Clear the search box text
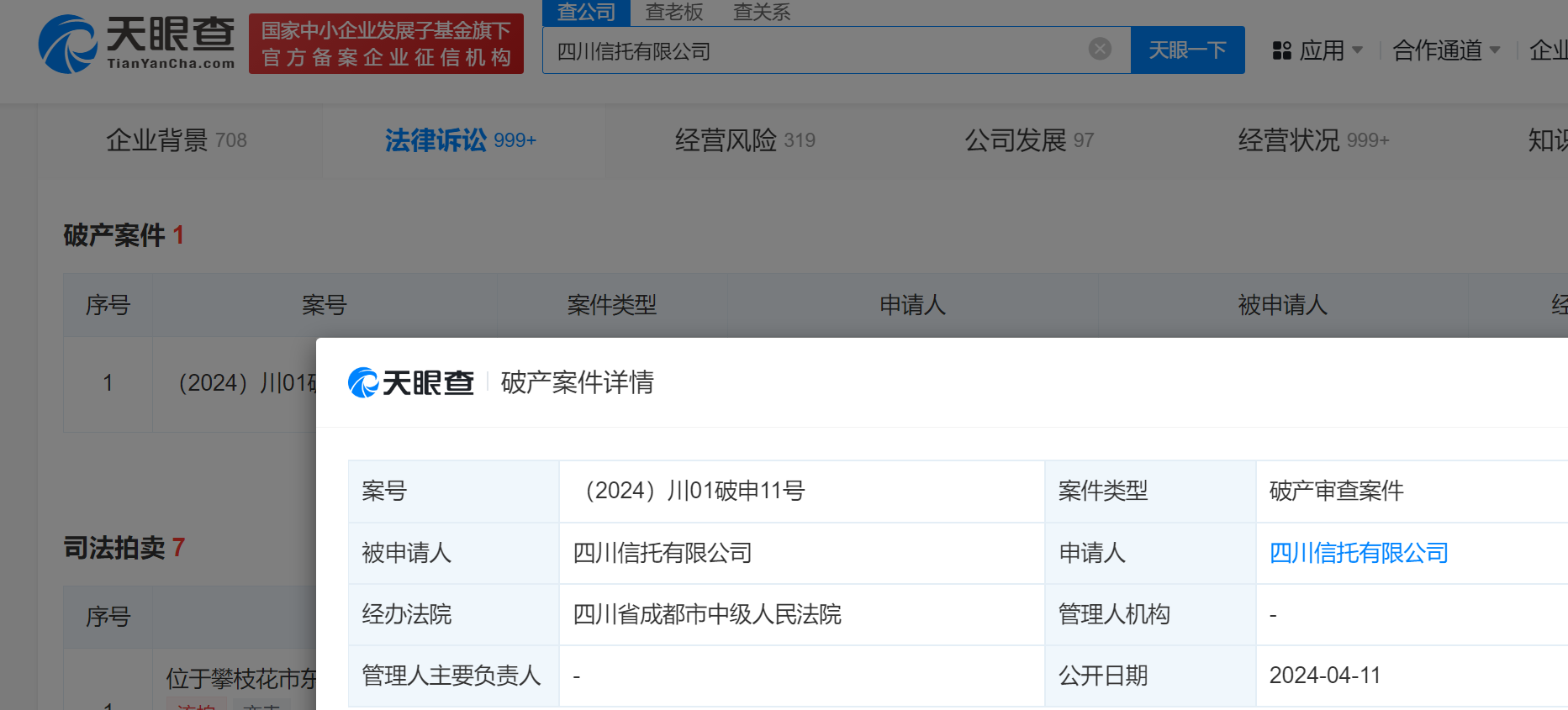This screenshot has width=1568, height=710. tap(1100, 50)
